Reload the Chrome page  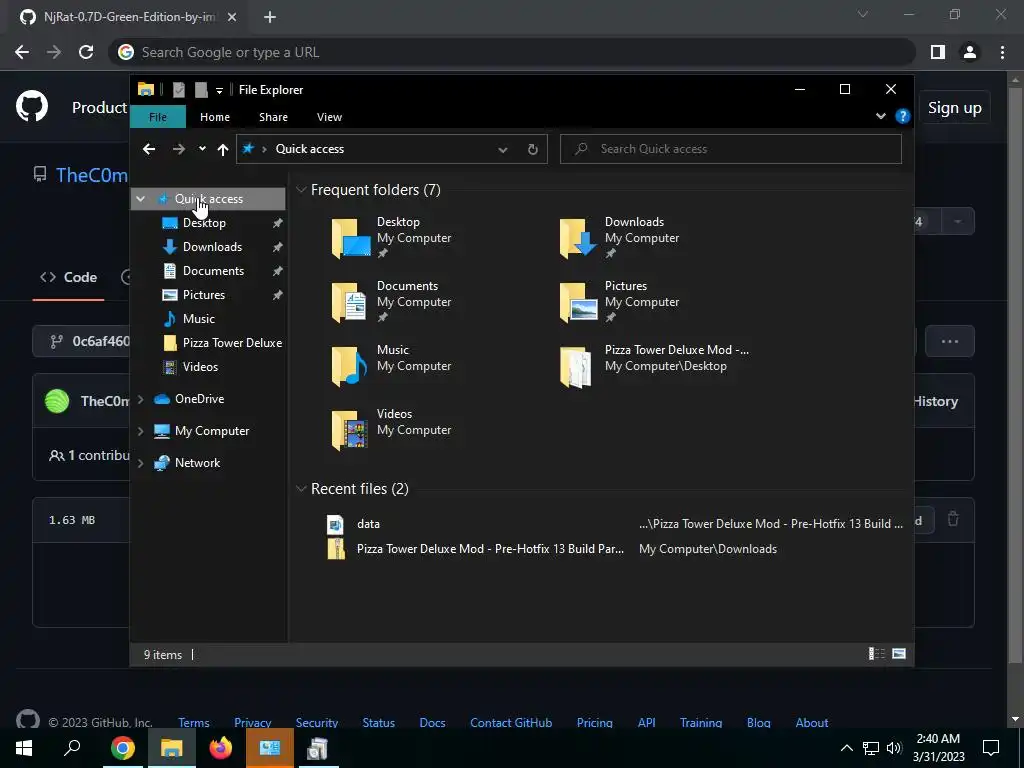86,52
